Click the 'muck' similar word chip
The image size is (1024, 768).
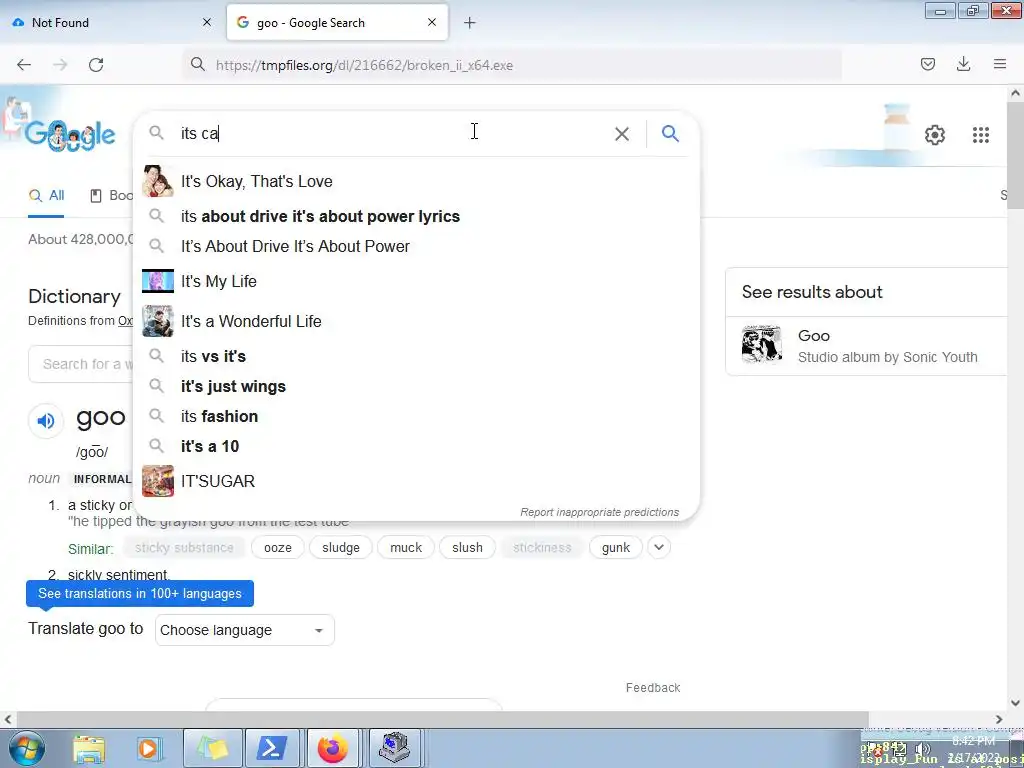pos(406,547)
